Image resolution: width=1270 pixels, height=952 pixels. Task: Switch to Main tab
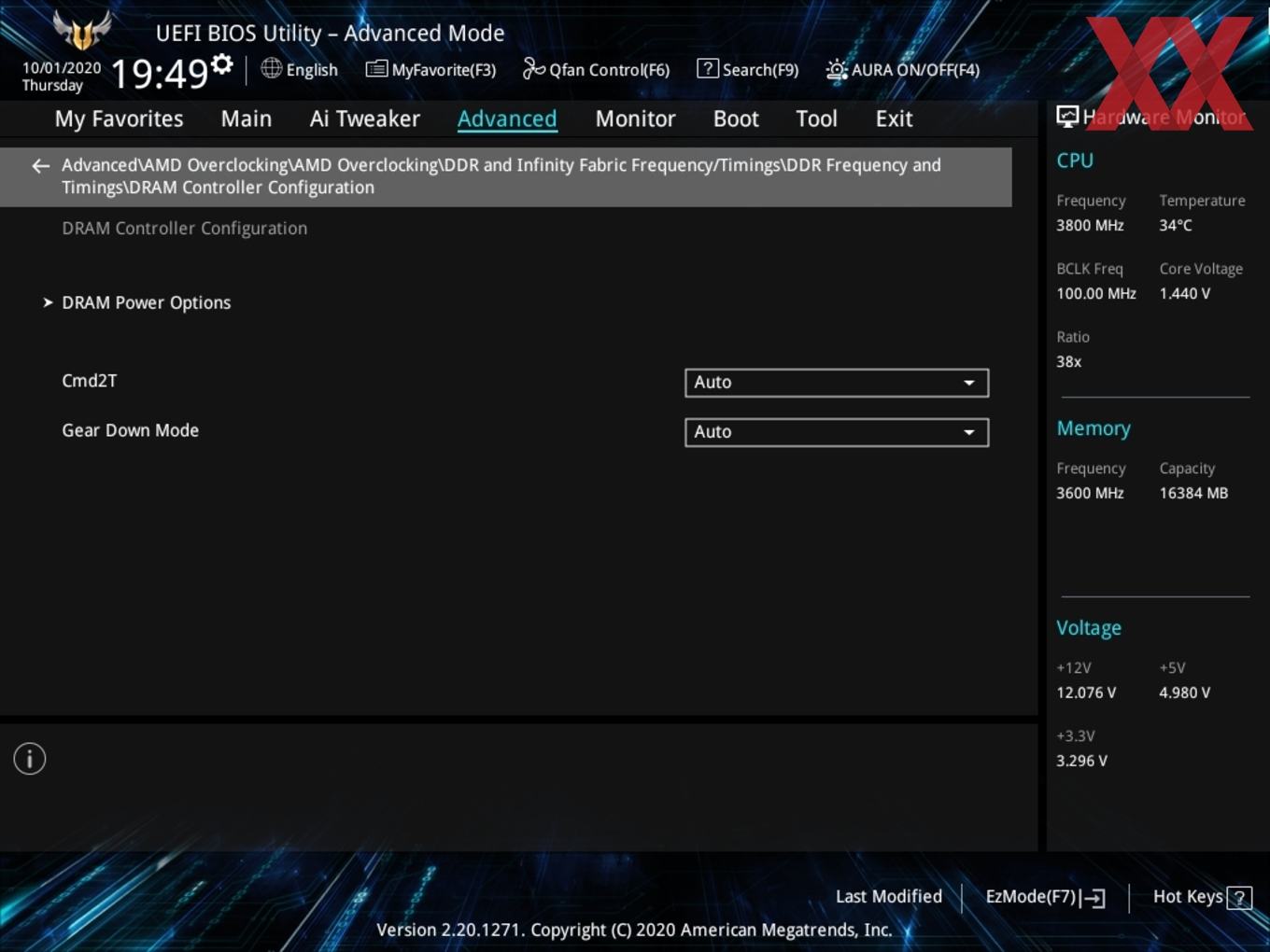(x=247, y=119)
